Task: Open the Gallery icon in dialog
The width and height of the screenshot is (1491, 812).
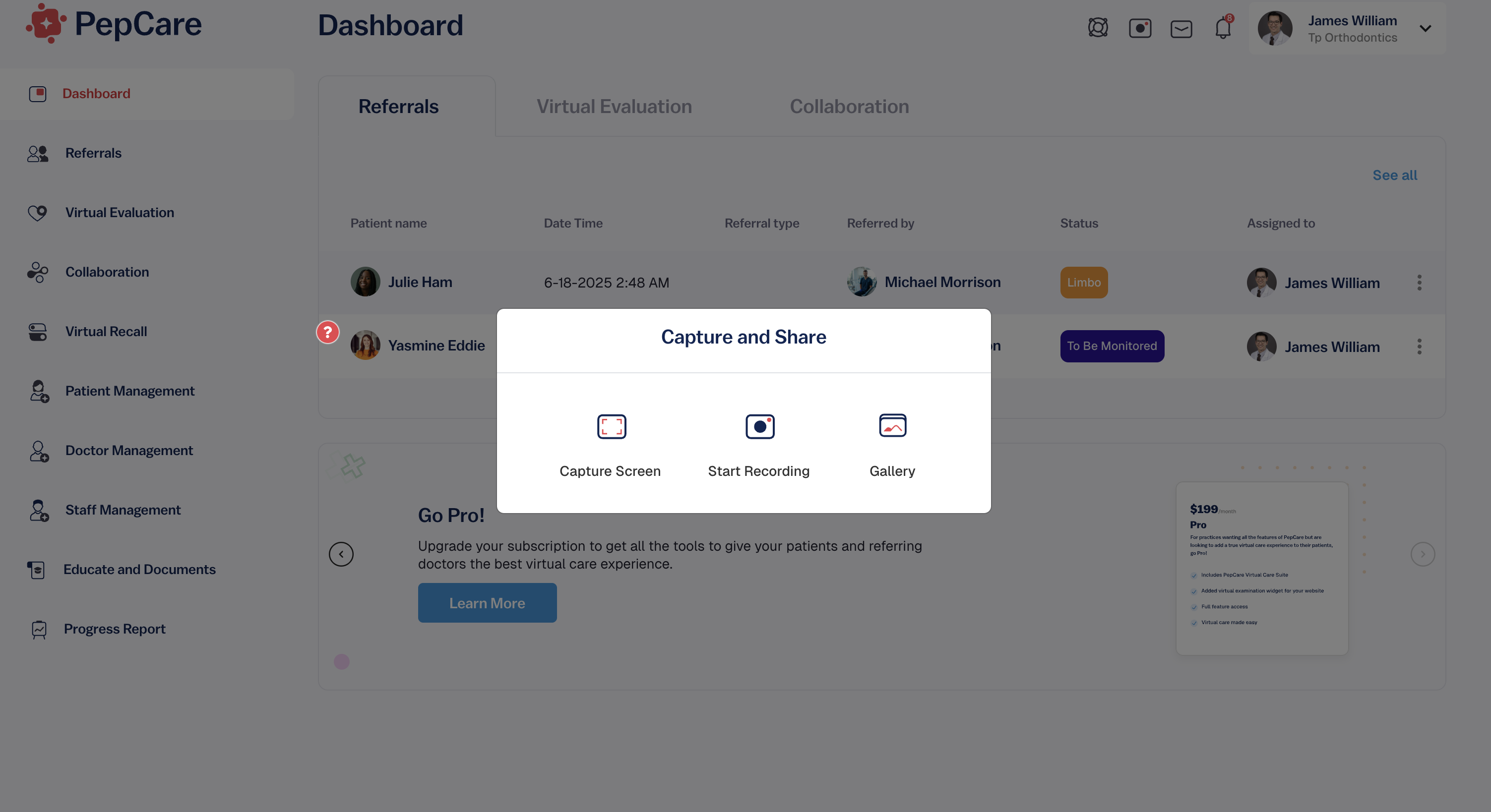Action: tap(892, 426)
